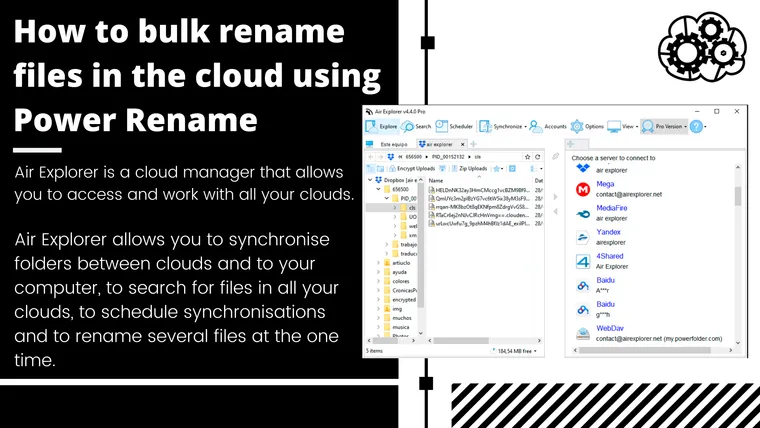
Task: Collapse the Dropbox root tree node
Action: tap(370, 180)
